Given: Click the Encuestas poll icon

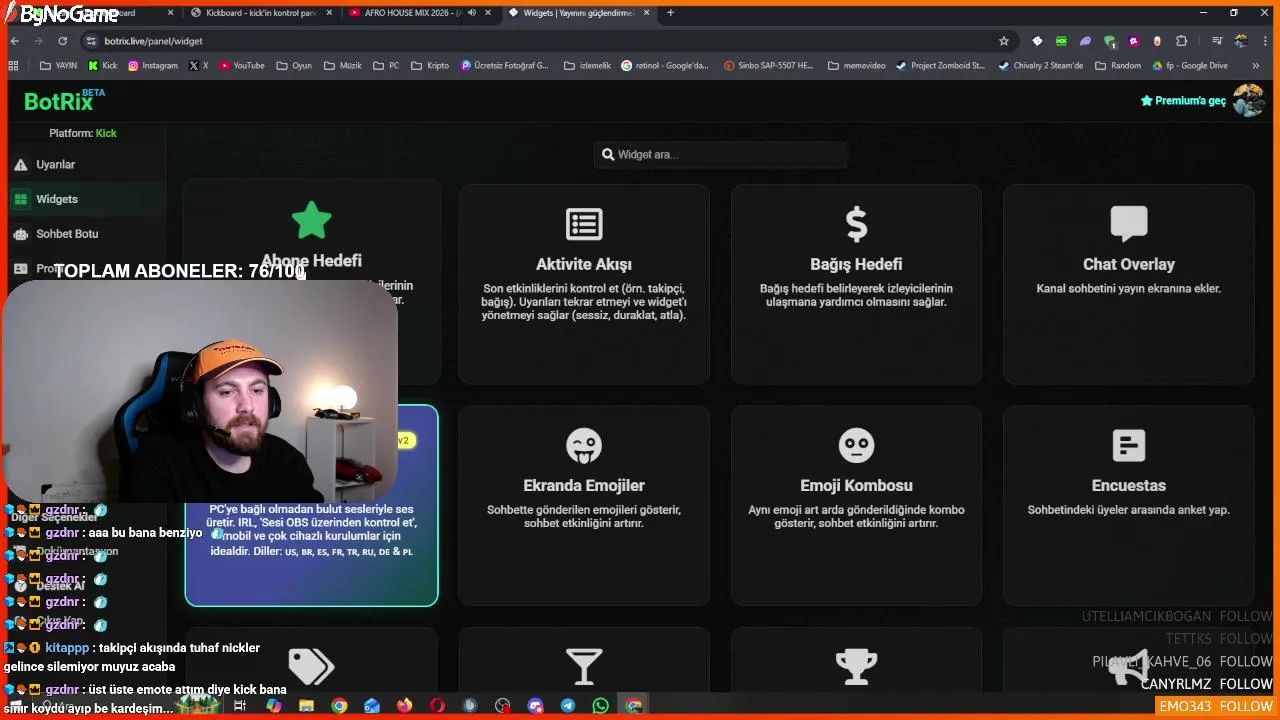Looking at the screenshot, I should (1129, 446).
